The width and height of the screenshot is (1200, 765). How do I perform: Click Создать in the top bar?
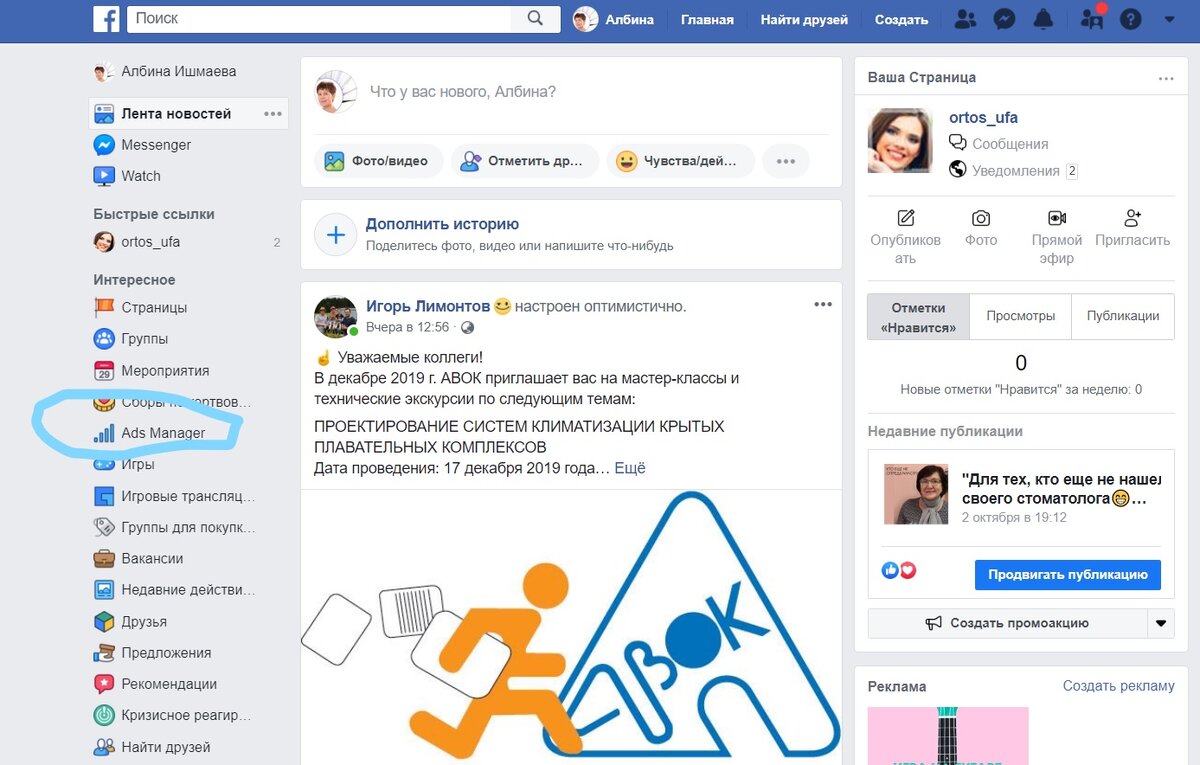pos(901,19)
